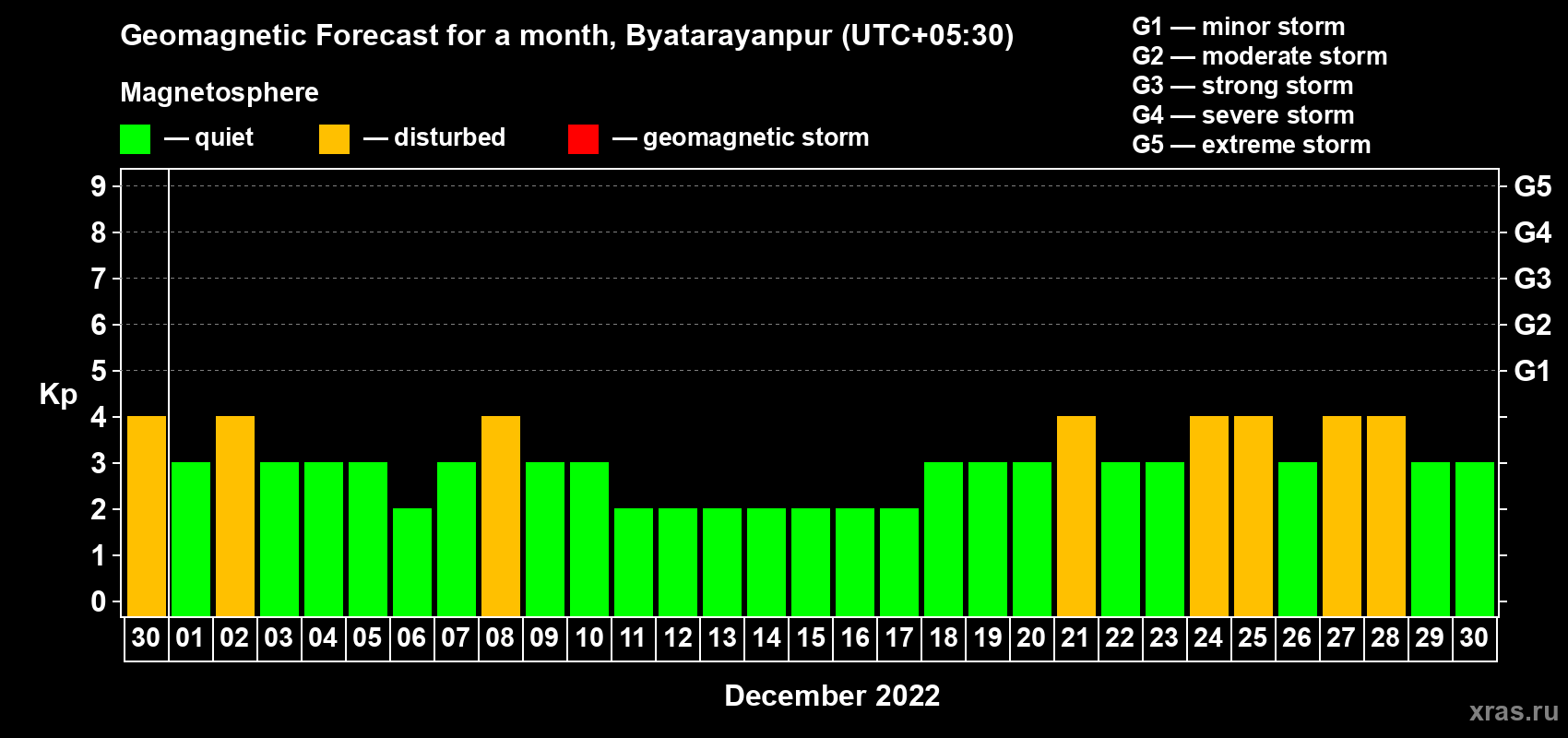Click the Kp axis title

58,395
